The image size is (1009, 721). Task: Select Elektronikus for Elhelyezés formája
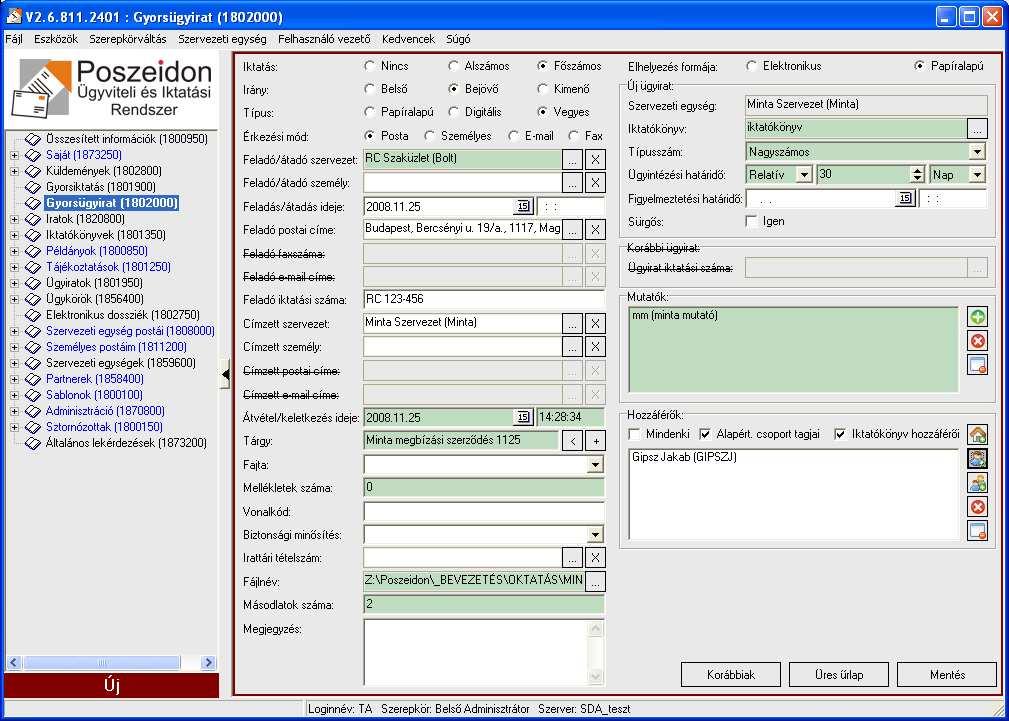pyautogui.click(x=751, y=66)
